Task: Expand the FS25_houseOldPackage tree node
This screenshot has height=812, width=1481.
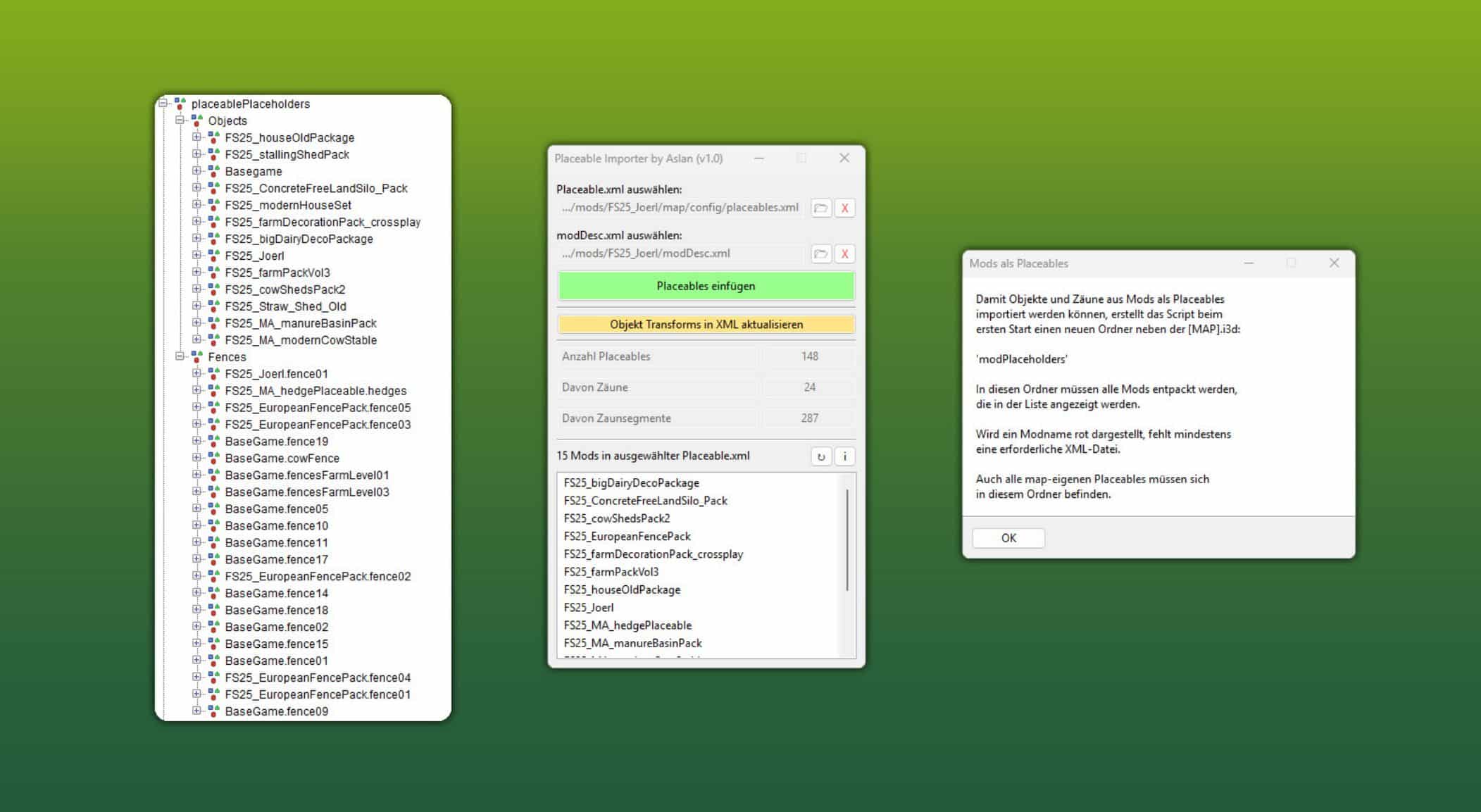Action: click(x=196, y=138)
